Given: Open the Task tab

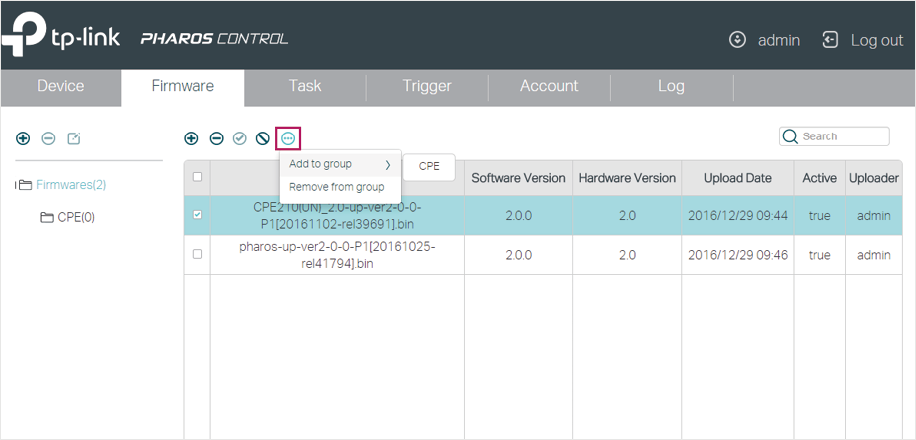Looking at the screenshot, I should [305, 86].
